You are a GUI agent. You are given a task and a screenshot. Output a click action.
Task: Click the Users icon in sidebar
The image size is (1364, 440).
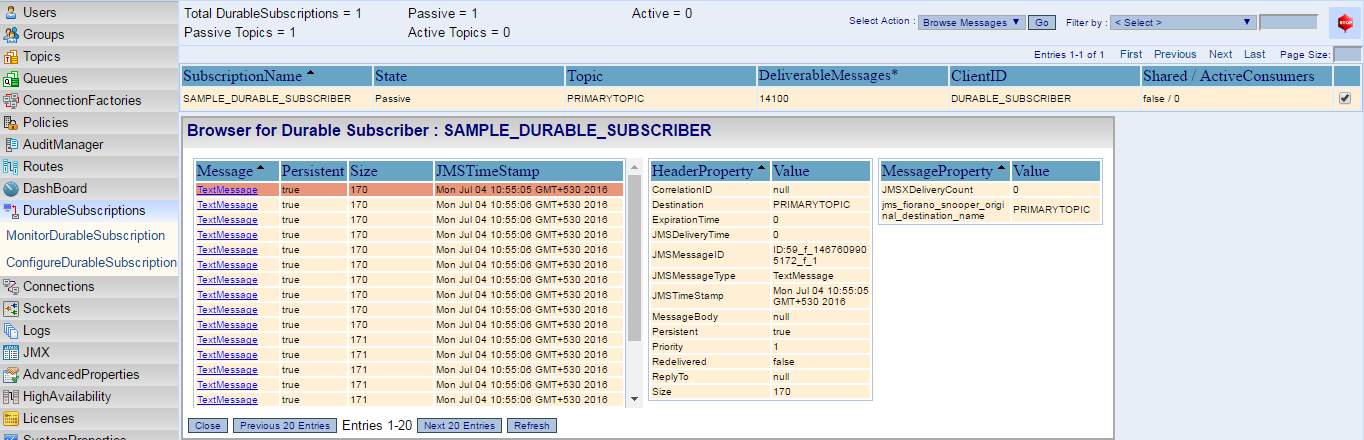[x=11, y=13]
